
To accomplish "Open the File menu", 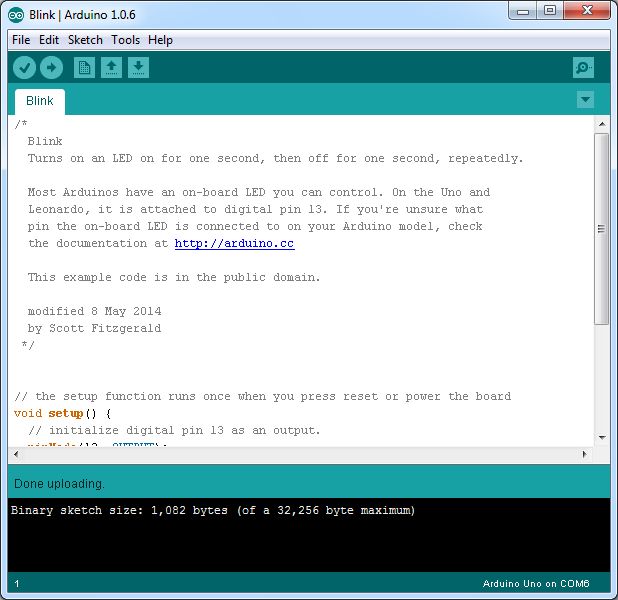I will pos(21,40).
